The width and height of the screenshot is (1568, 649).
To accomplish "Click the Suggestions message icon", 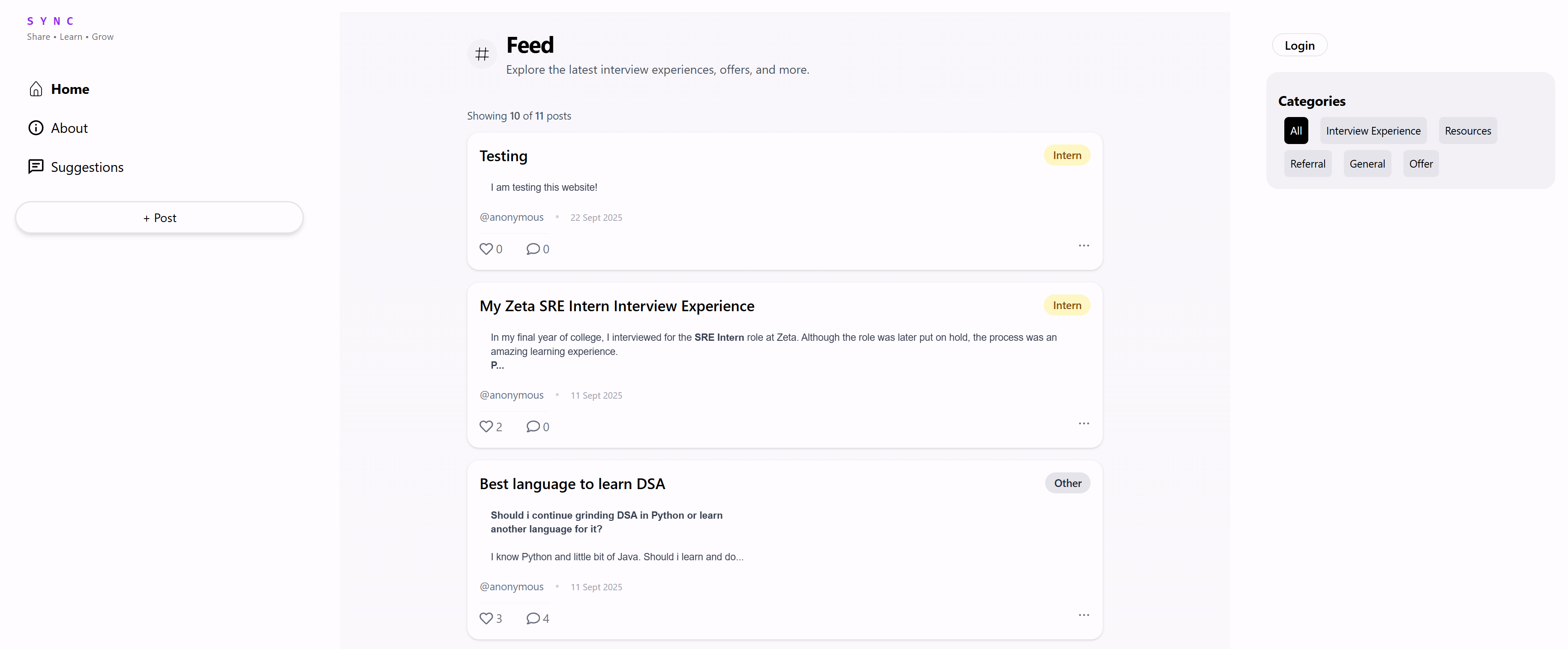I will [x=36, y=167].
